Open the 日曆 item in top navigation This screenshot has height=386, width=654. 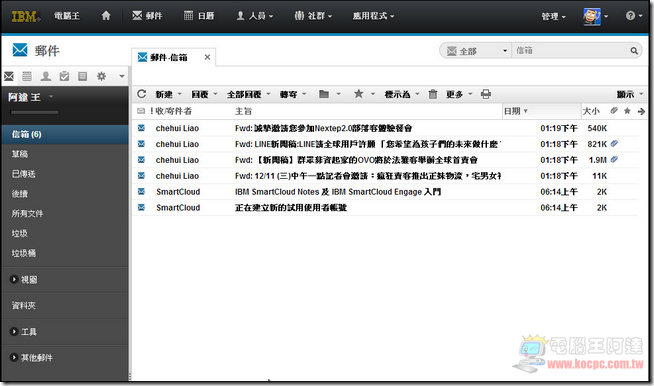point(199,16)
